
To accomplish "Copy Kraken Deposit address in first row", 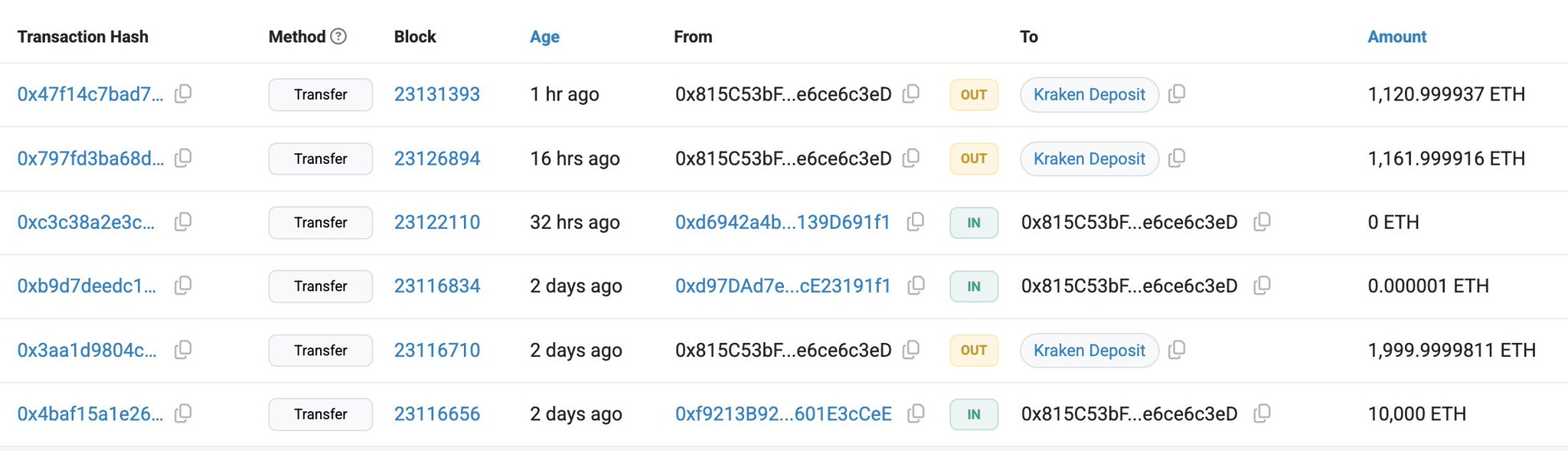I will tap(1177, 94).
